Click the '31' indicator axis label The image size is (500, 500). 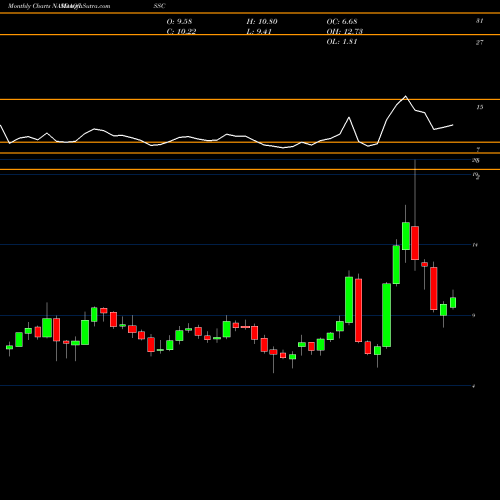[479, 21]
